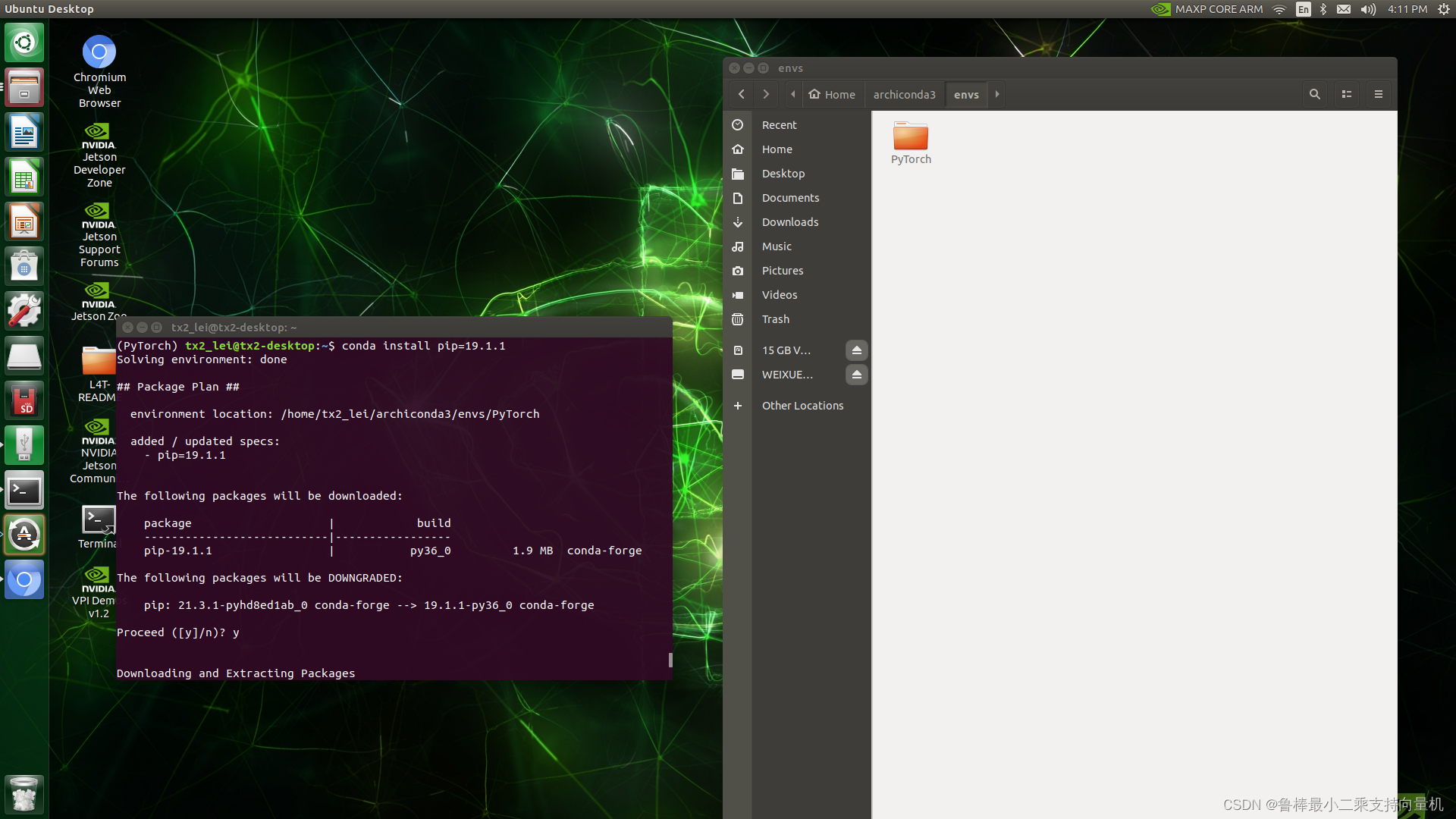Open Wi-Fi network indicator menu
1456x819 pixels.
[x=1279, y=9]
